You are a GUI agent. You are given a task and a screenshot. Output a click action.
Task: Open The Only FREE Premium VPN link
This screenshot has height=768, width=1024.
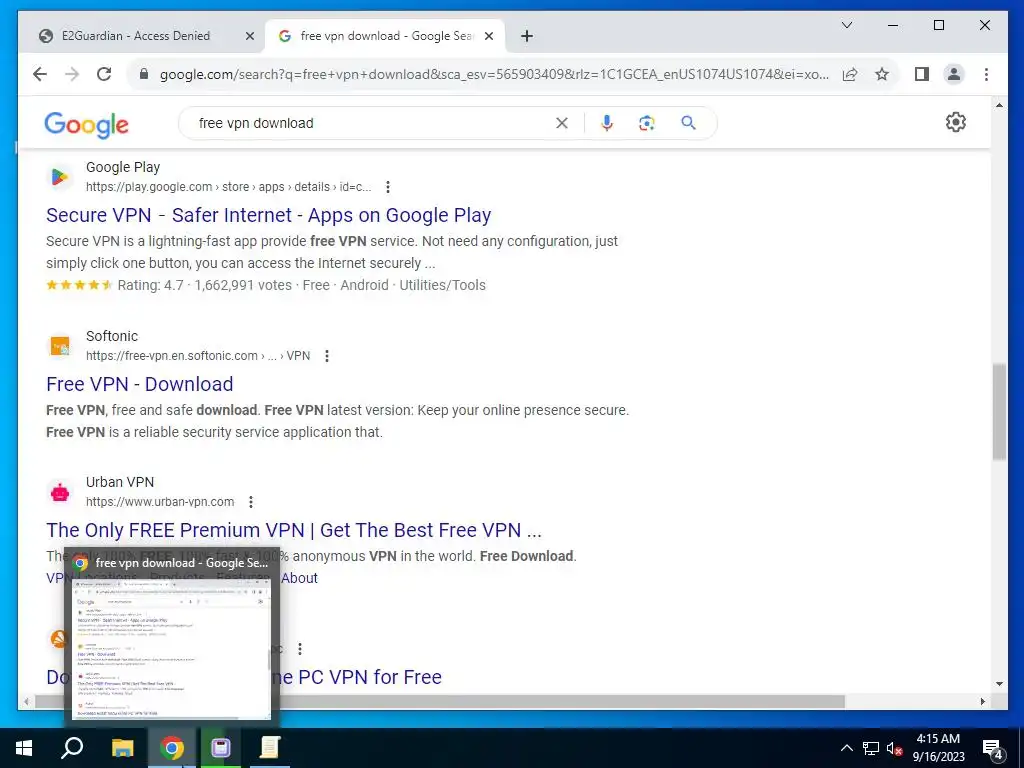(294, 530)
